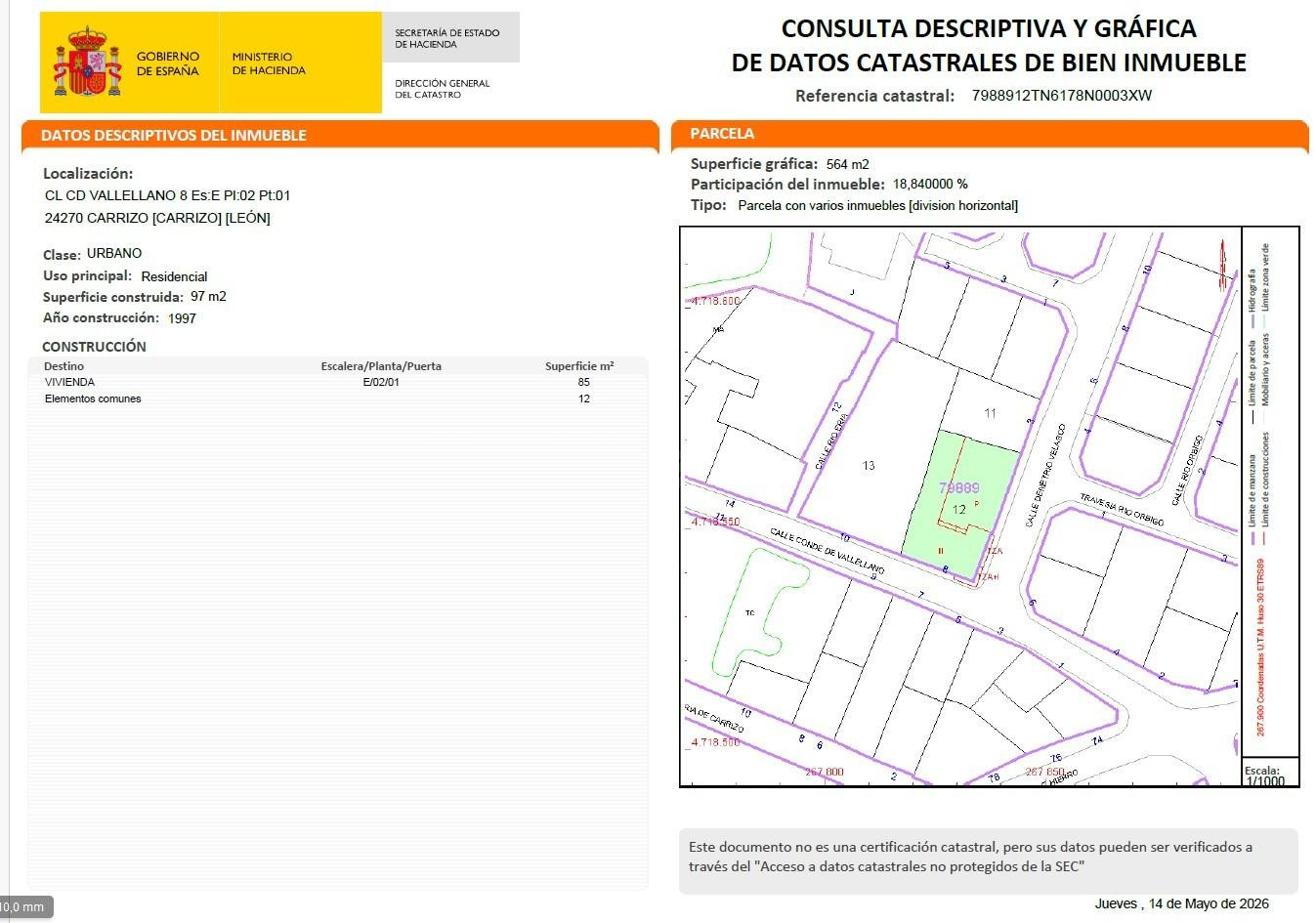Click the 'Escalera/Planta/Puerta' column header
The width and height of the screenshot is (1316, 923).
pyautogui.click(x=381, y=366)
